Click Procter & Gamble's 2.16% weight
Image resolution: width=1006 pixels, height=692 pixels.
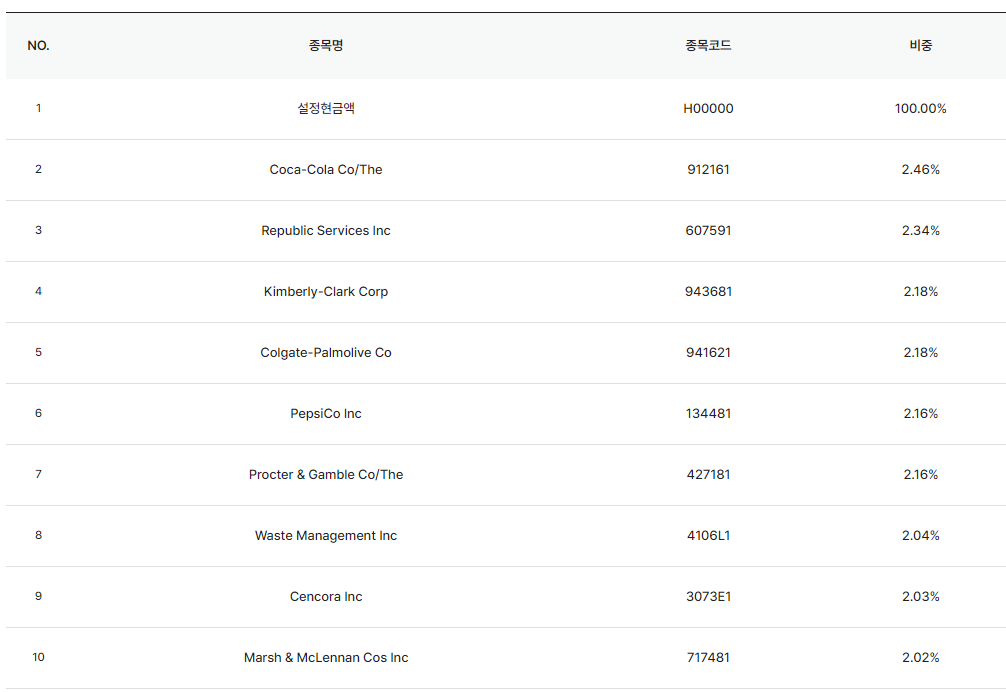click(x=921, y=474)
